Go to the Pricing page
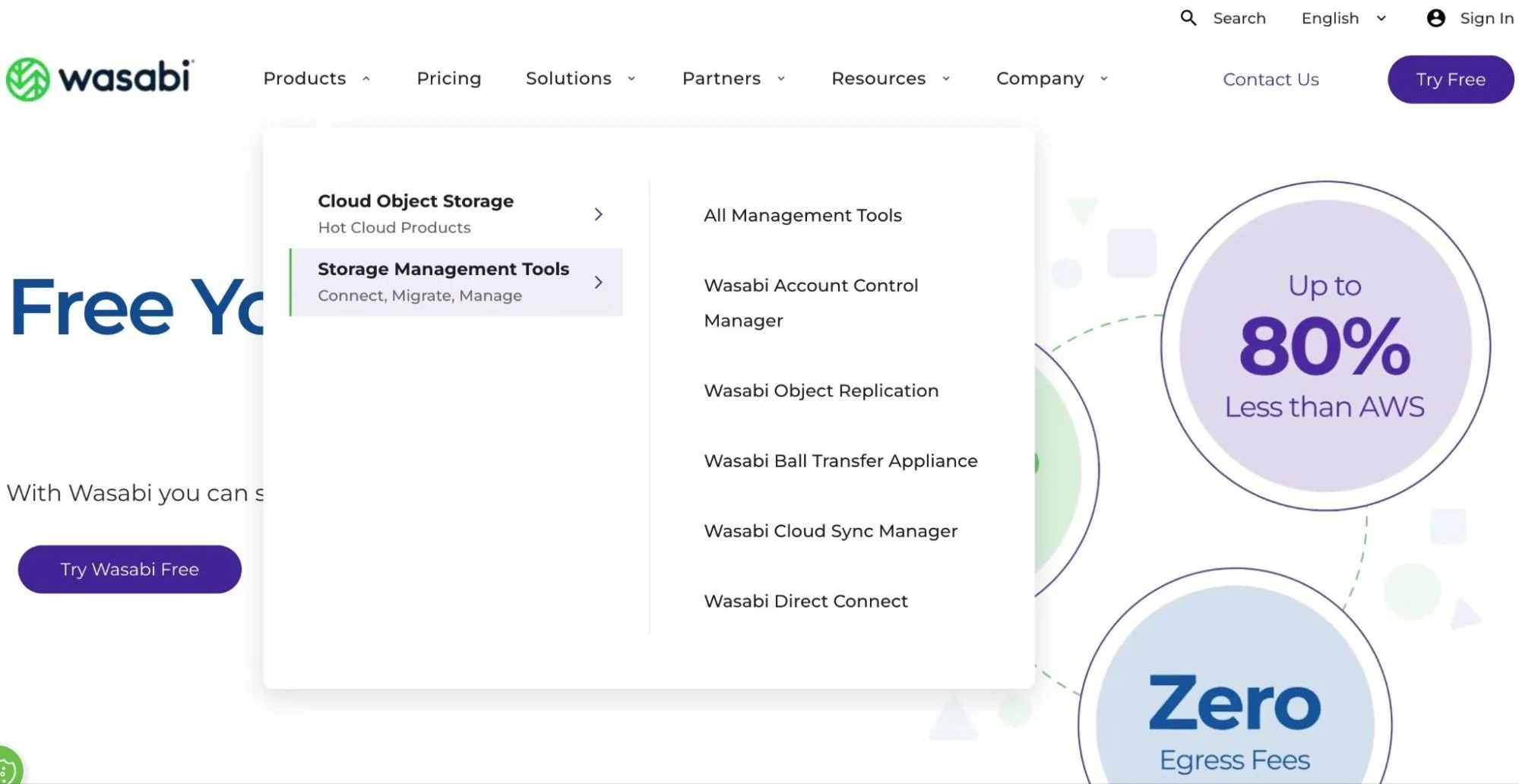Screen dimensions: 1519x784 449,78
